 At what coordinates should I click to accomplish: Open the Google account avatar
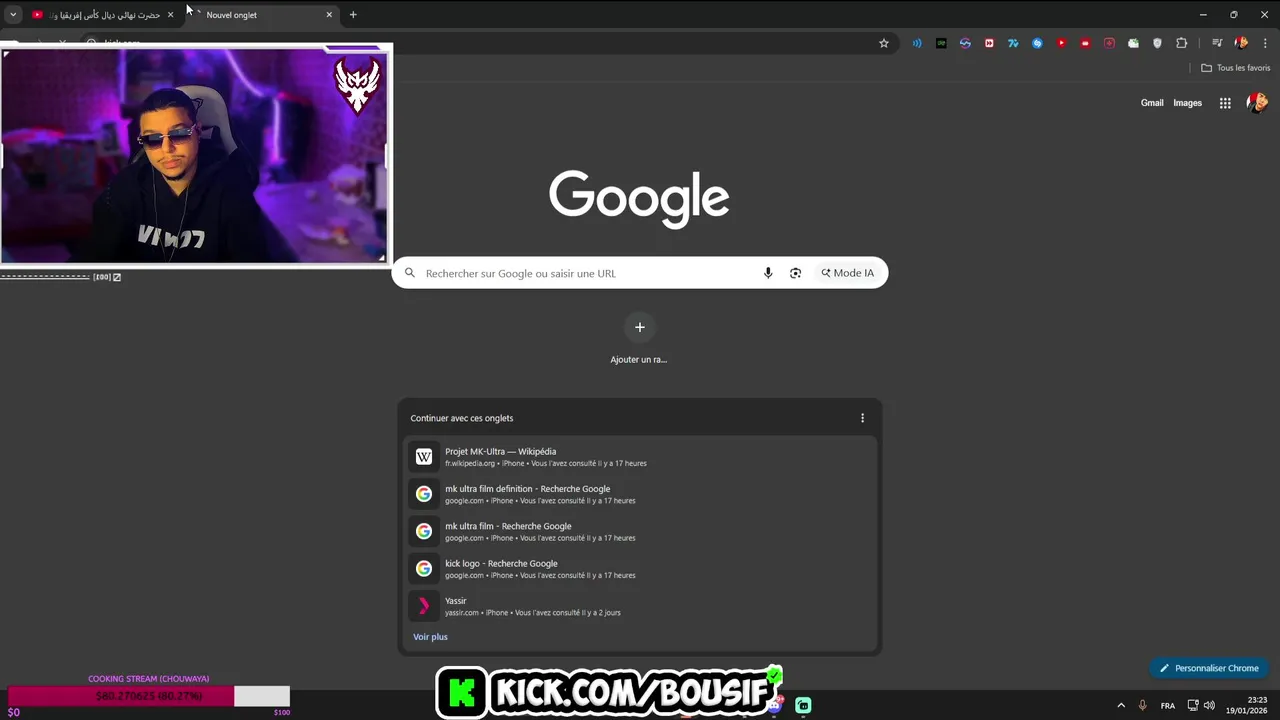(x=1257, y=103)
